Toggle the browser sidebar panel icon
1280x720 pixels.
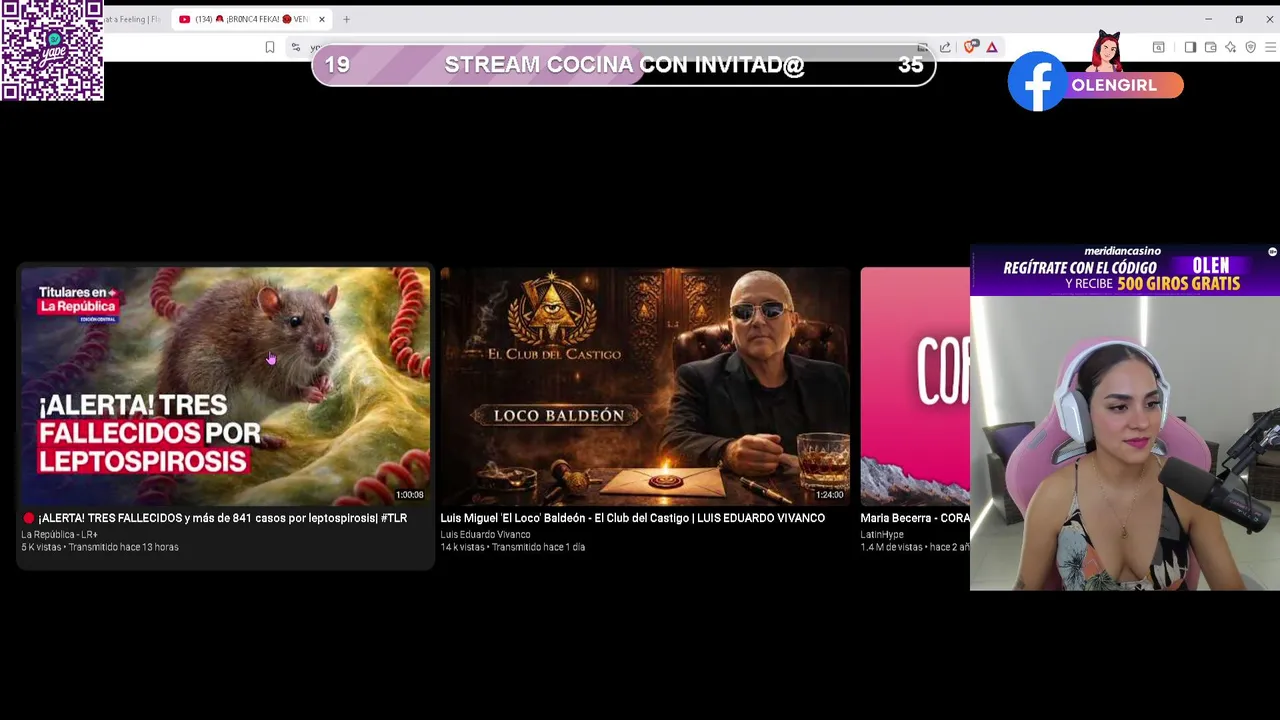point(1190,47)
